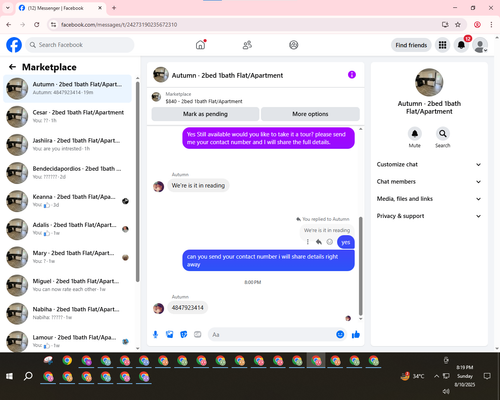Search in conversation using magnifier icon

pos(443,134)
